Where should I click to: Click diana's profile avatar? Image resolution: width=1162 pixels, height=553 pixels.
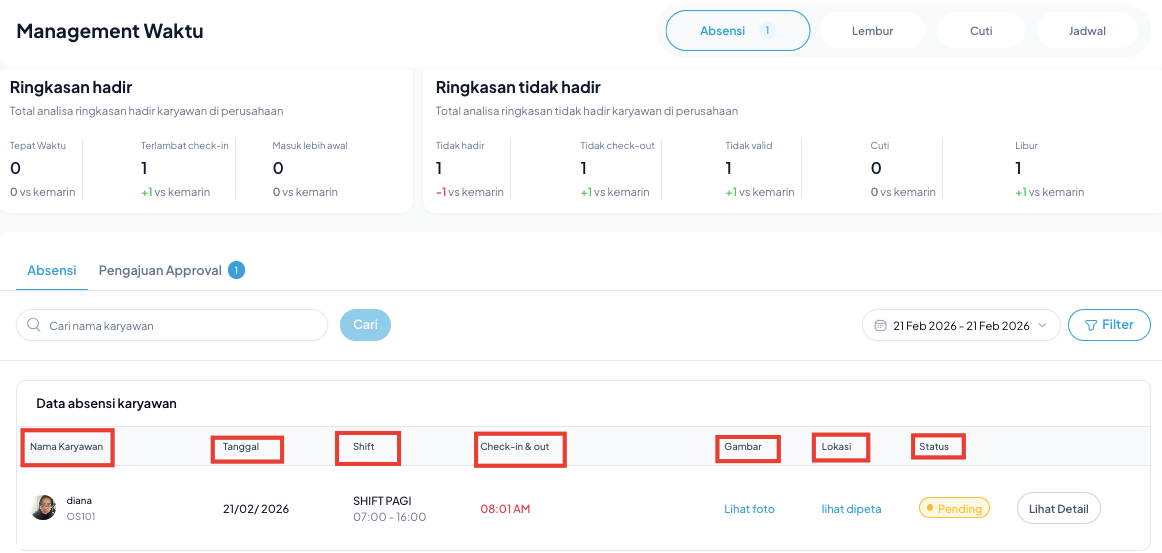pos(43,508)
